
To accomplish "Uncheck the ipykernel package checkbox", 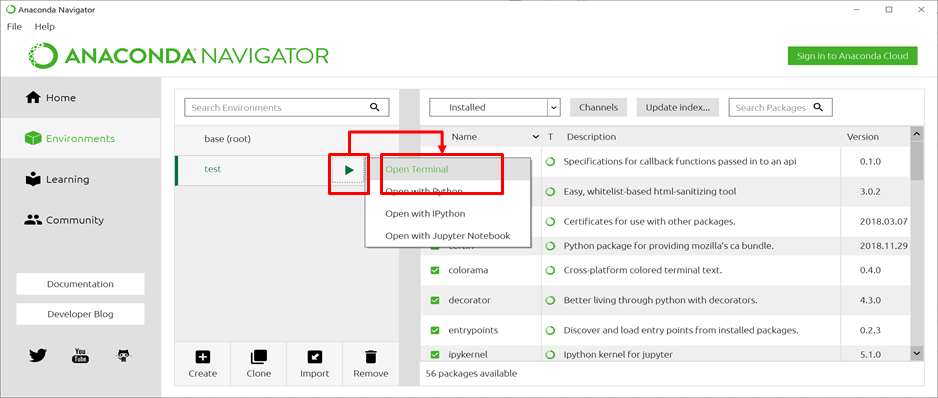I will [x=435, y=354].
